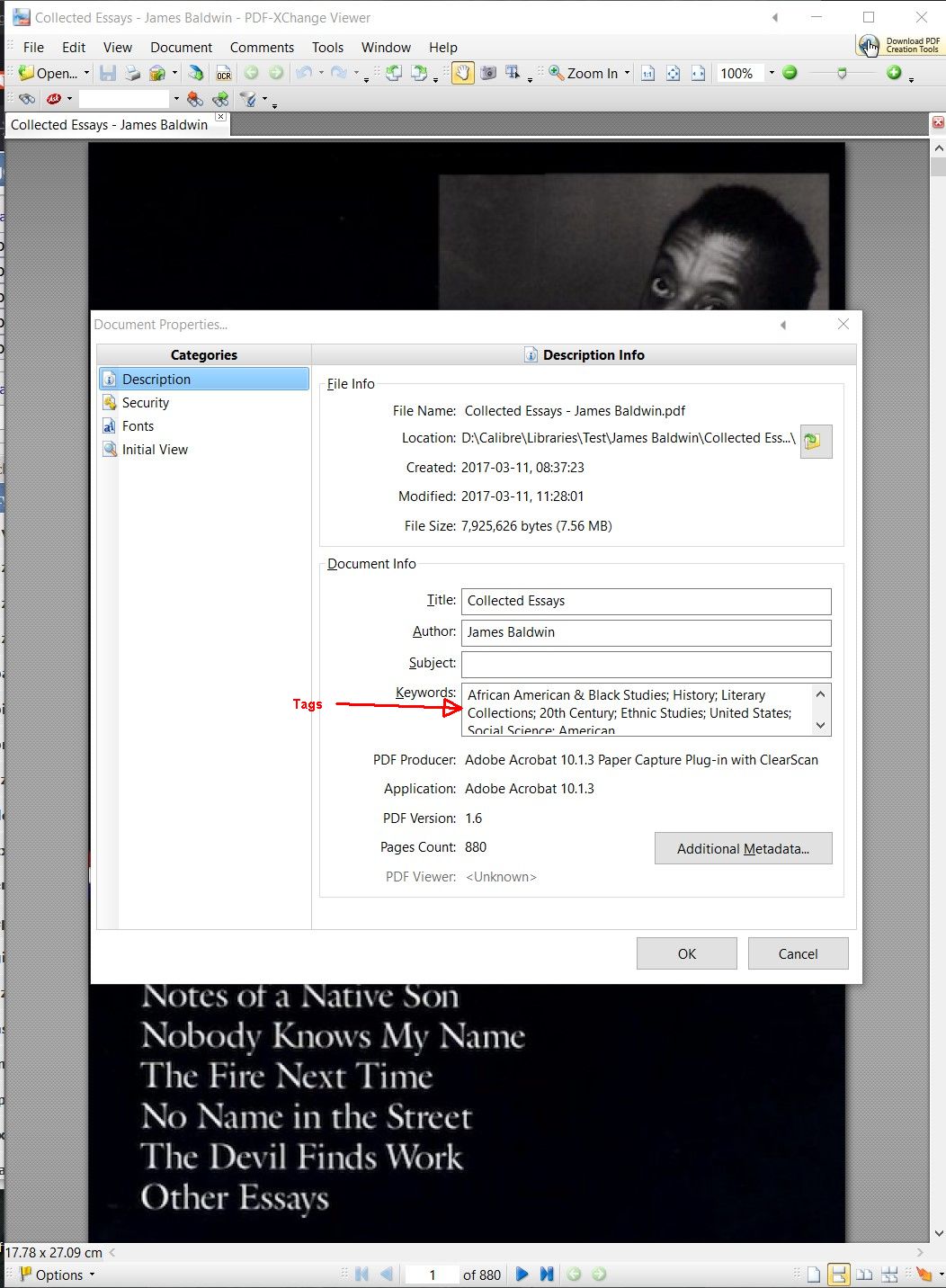Image resolution: width=946 pixels, height=1288 pixels.
Task: Click Keywords scrollbar up arrow
Action: coord(820,694)
